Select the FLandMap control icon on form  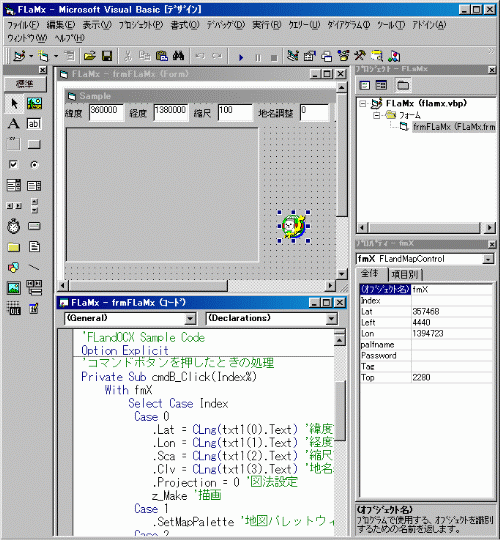tap(293, 226)
